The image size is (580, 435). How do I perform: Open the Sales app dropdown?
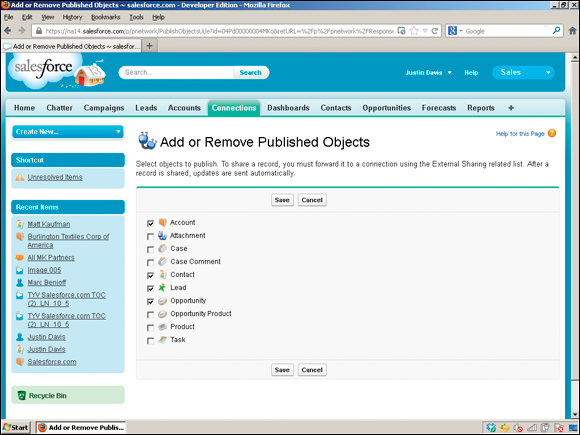(523, 72)
